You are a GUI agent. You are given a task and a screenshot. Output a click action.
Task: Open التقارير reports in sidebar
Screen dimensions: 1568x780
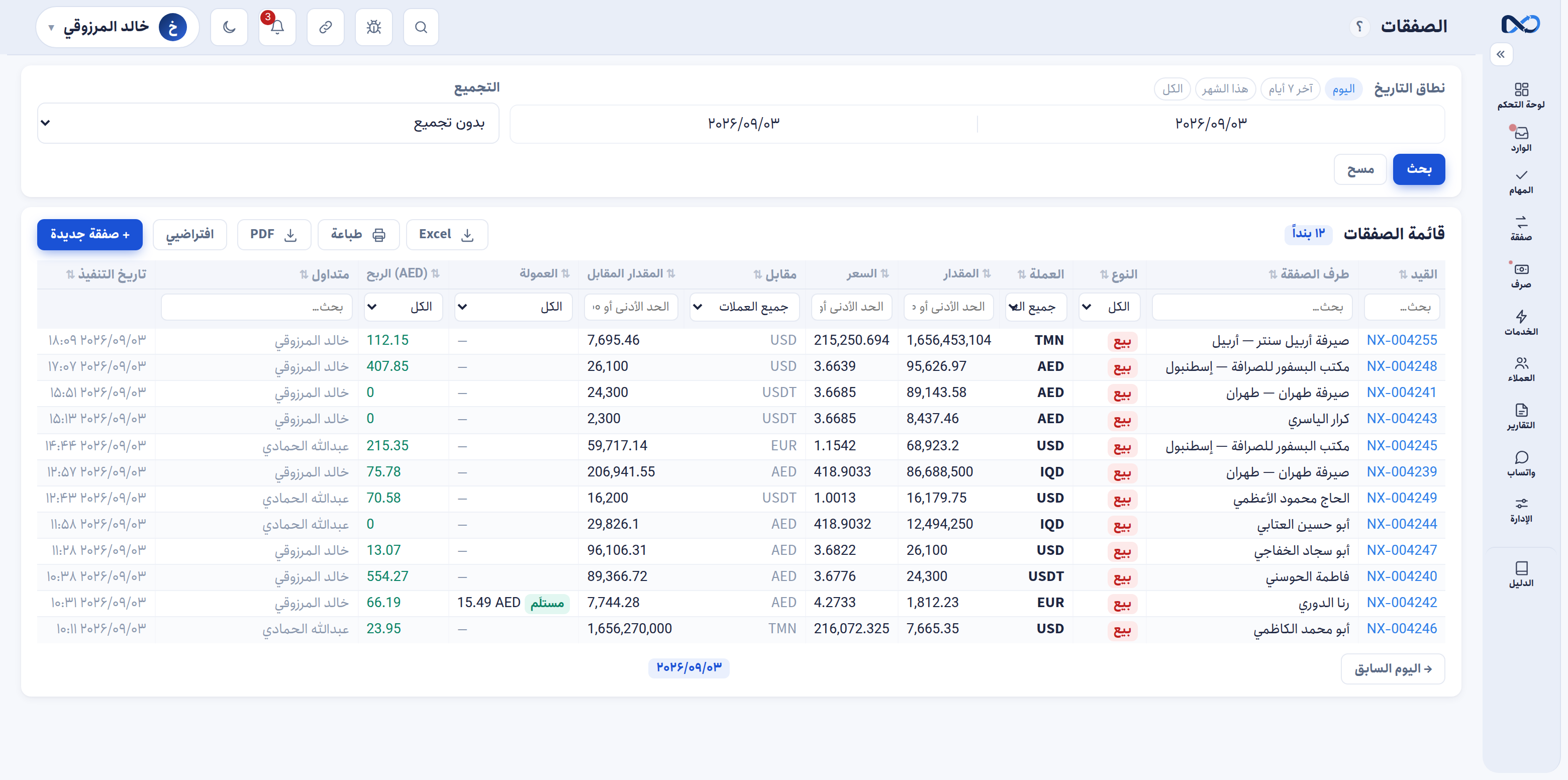(1521, 417)
